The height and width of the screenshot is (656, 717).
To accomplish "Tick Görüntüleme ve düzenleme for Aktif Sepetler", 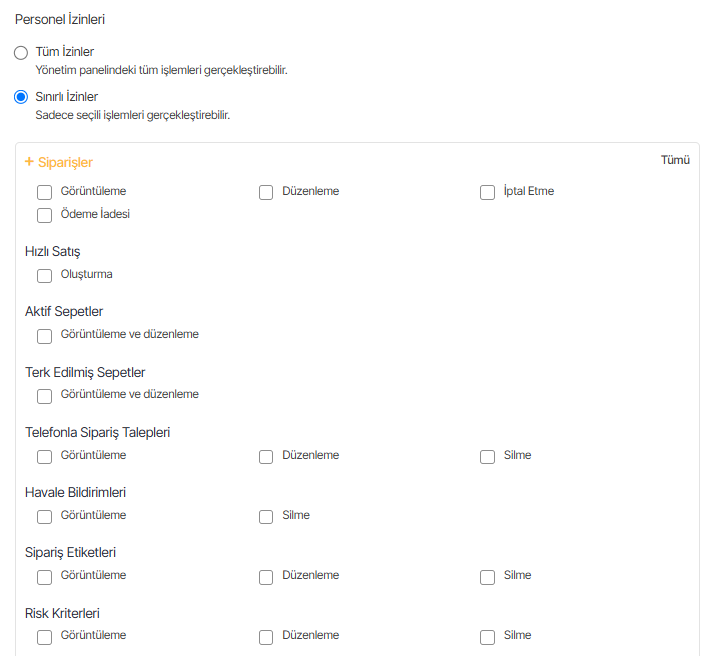I will (44, 336).
